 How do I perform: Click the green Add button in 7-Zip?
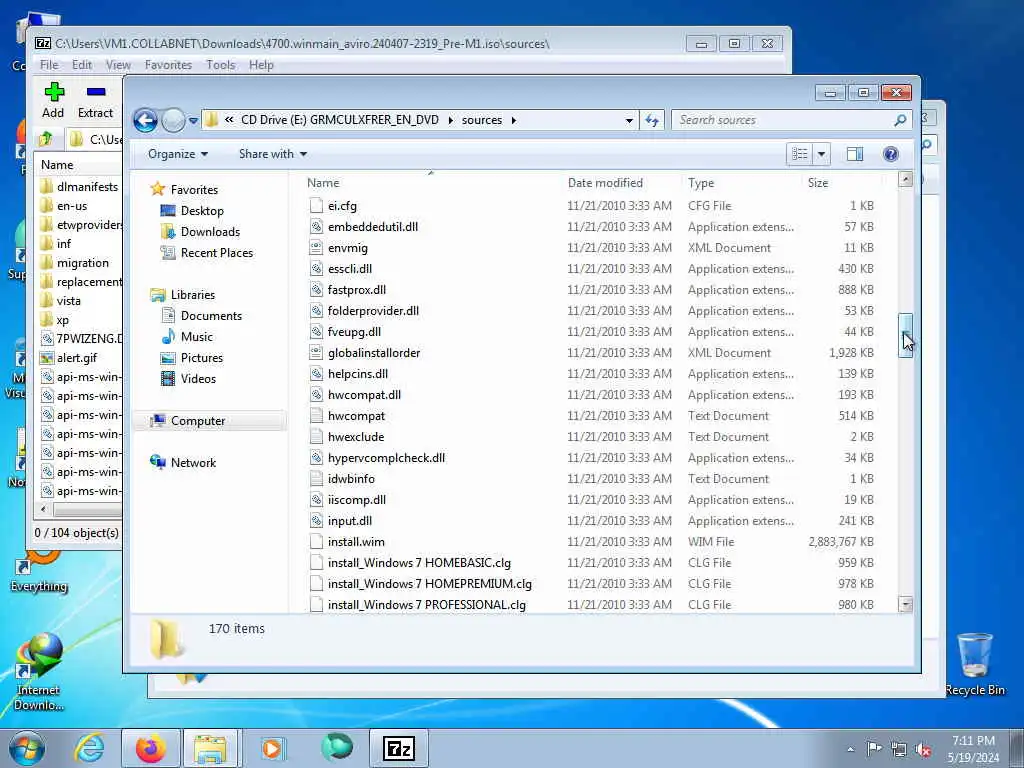pos(54,100)
